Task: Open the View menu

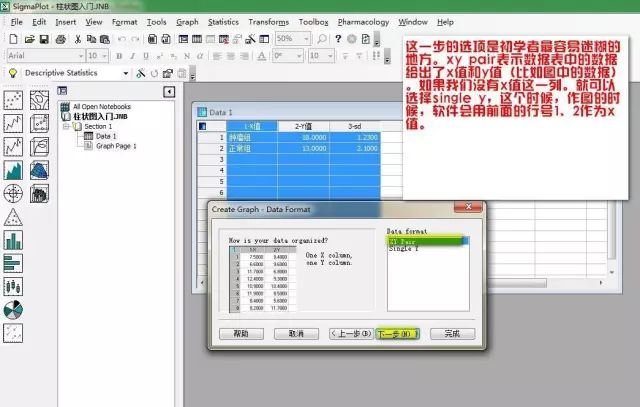Action: (93, 22)
